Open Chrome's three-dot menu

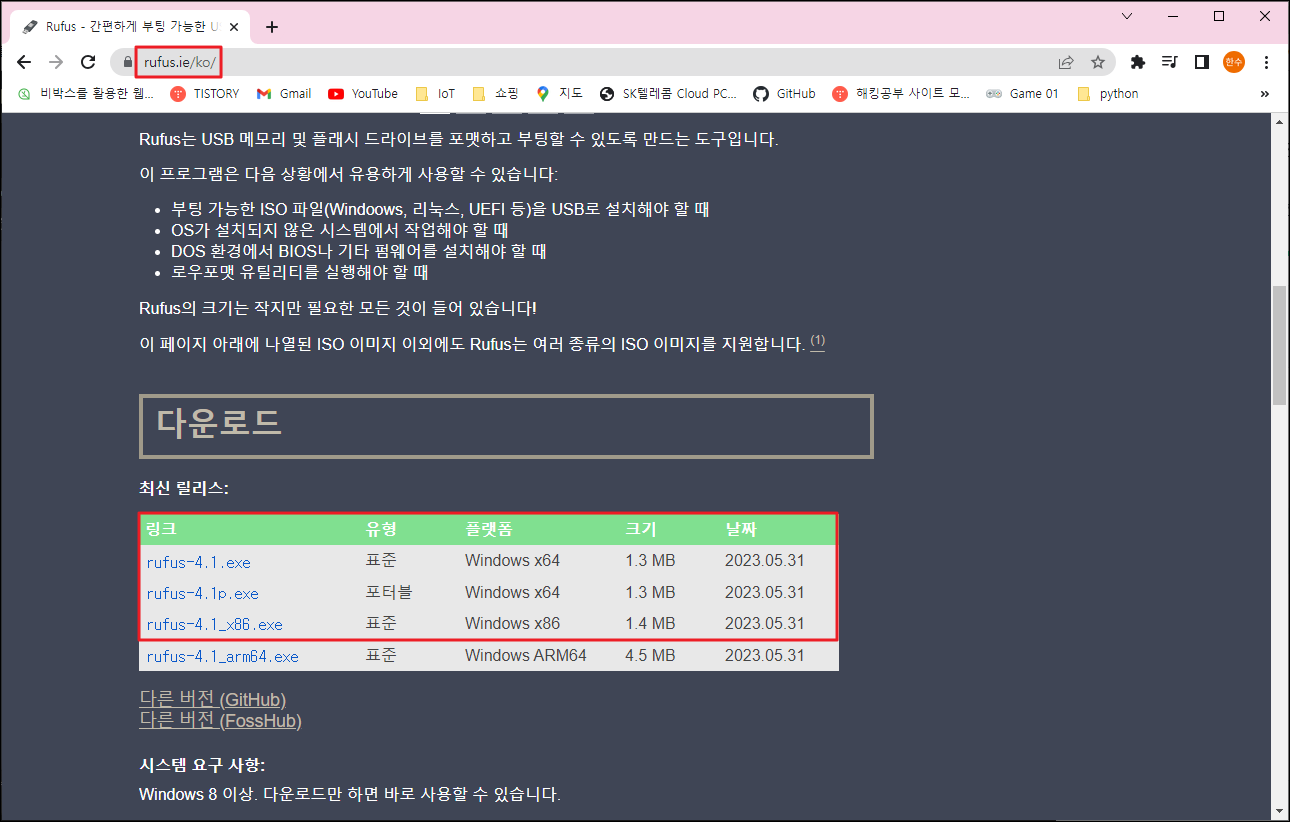pos(1267,62)
